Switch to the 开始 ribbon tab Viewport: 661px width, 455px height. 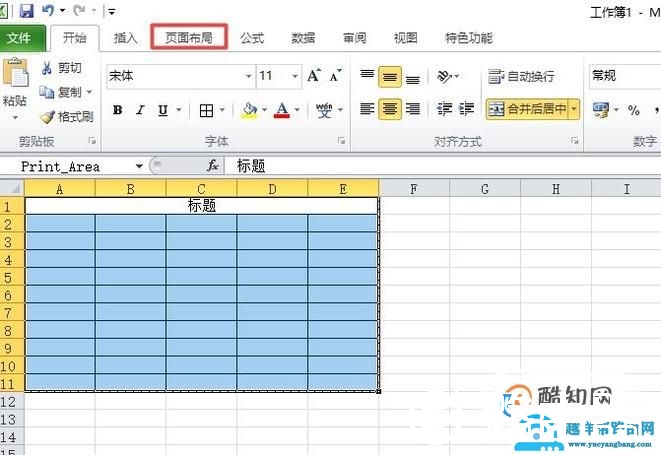click(x=75, y=38)
